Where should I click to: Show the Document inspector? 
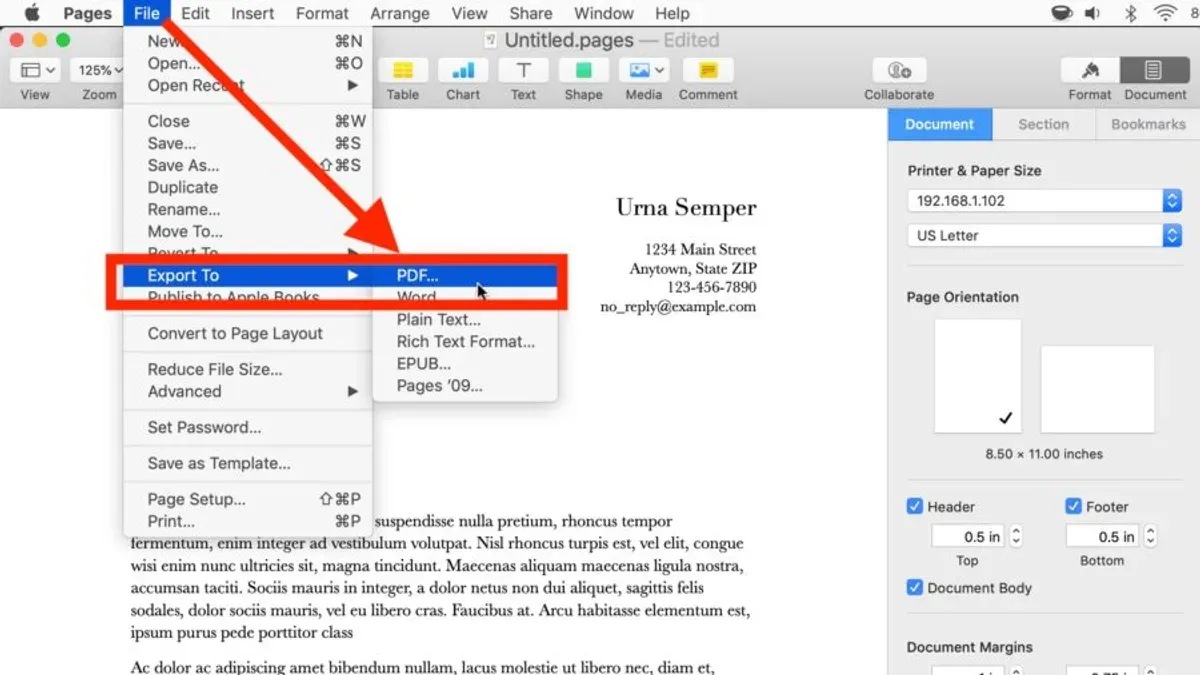(1154, 70)
